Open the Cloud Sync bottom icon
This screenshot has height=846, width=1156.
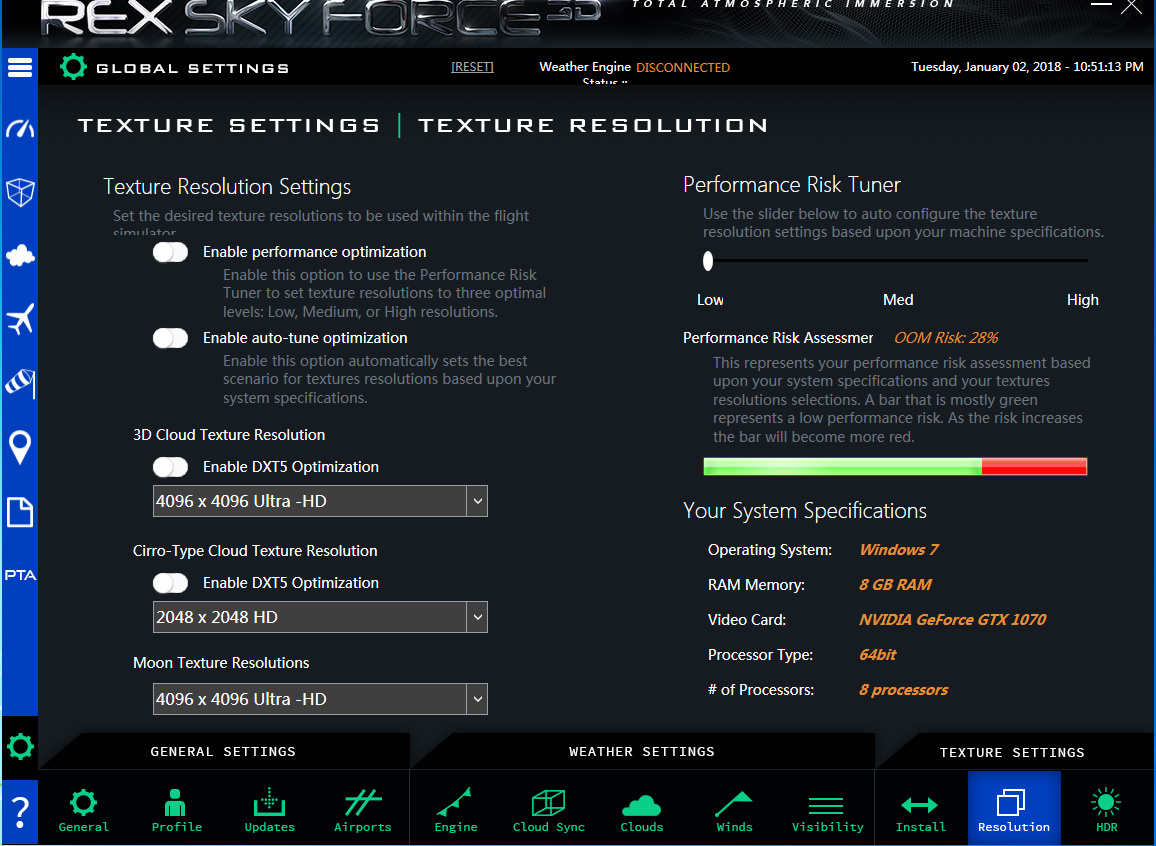[x=549, y=811]
